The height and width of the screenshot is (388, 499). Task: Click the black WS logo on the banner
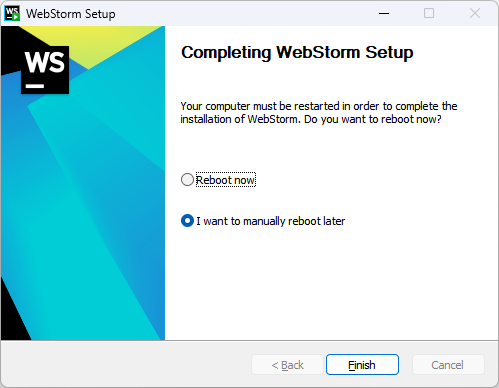pos(45,70)
